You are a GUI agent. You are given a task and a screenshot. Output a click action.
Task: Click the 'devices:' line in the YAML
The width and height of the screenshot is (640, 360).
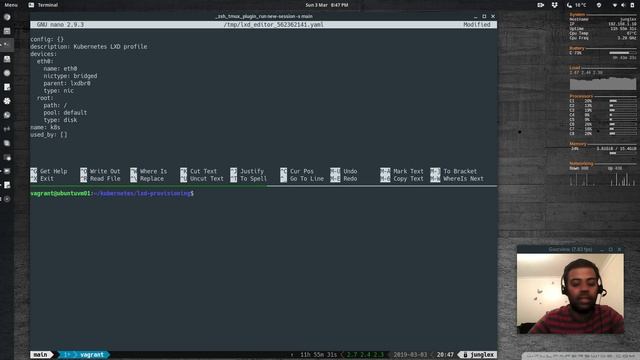pos(44,54)
